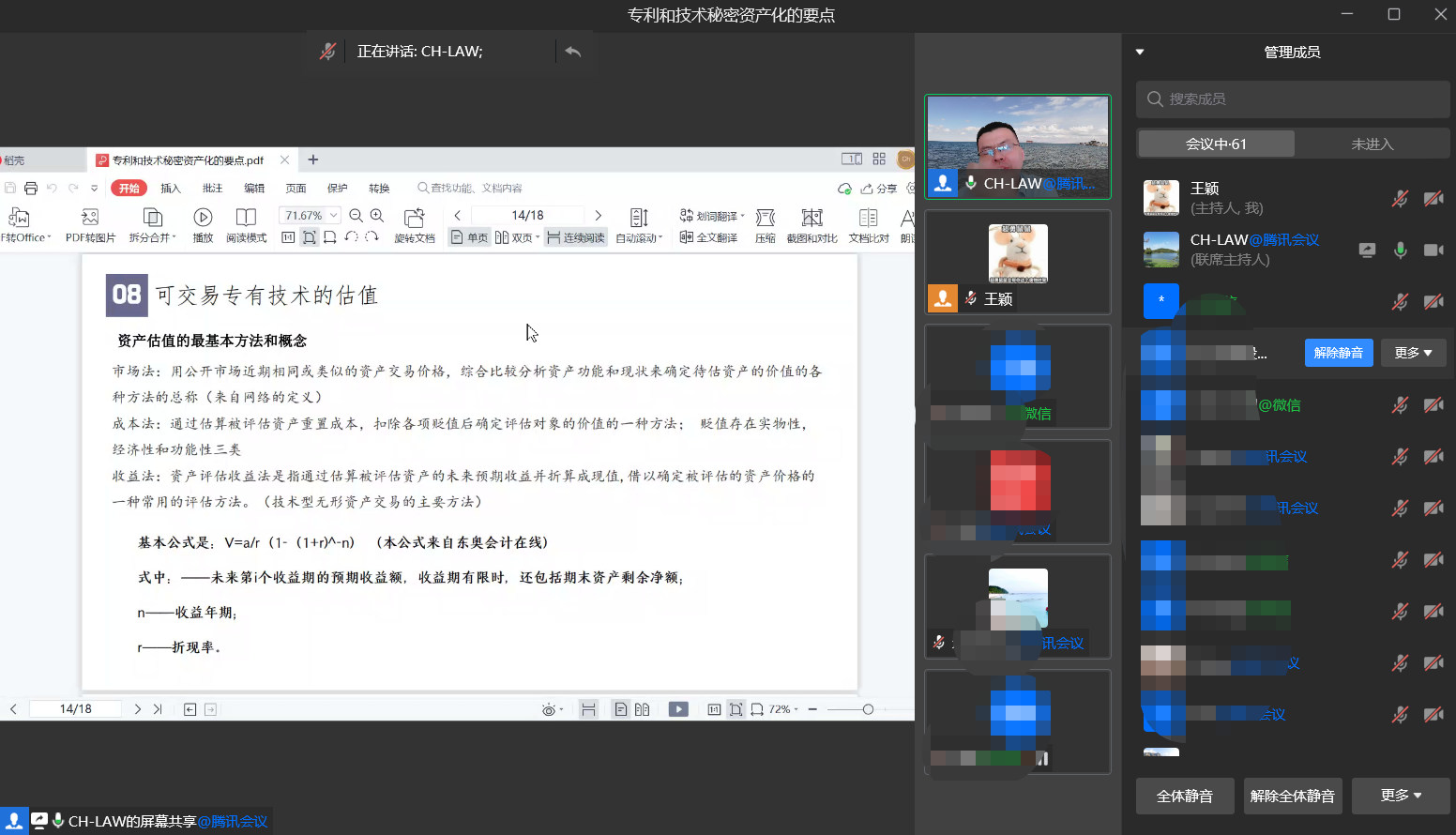Select 王颖 video tile thumbnail
Viewport: 1456px width, 835px height.
[1018, 262]
